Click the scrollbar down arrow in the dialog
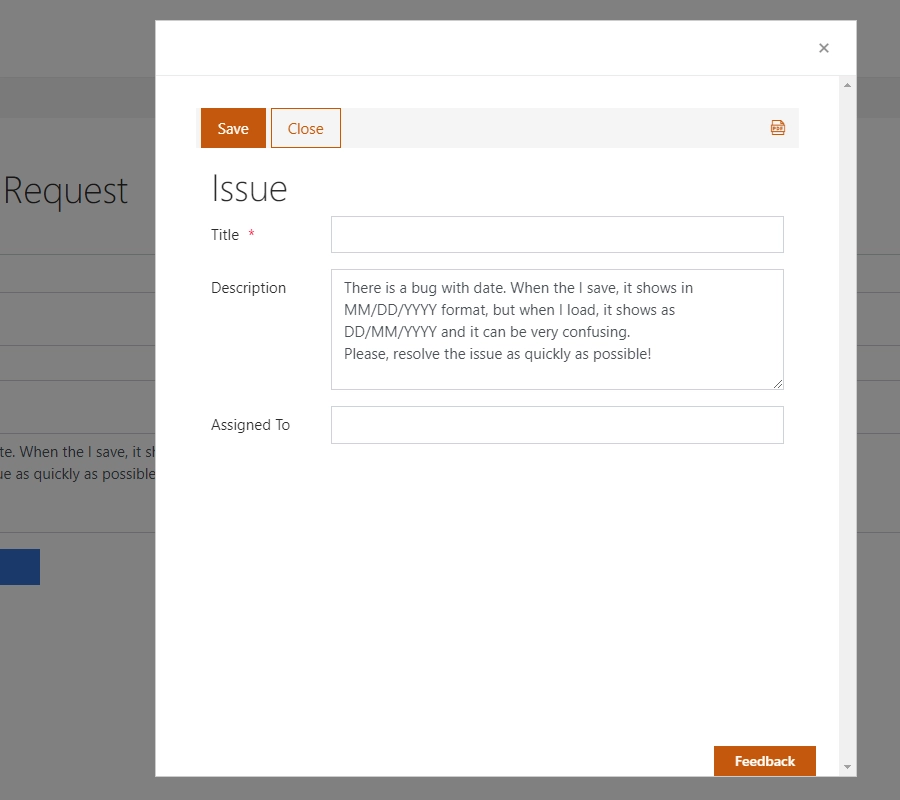The image size is (900, 800). [847, 767]
